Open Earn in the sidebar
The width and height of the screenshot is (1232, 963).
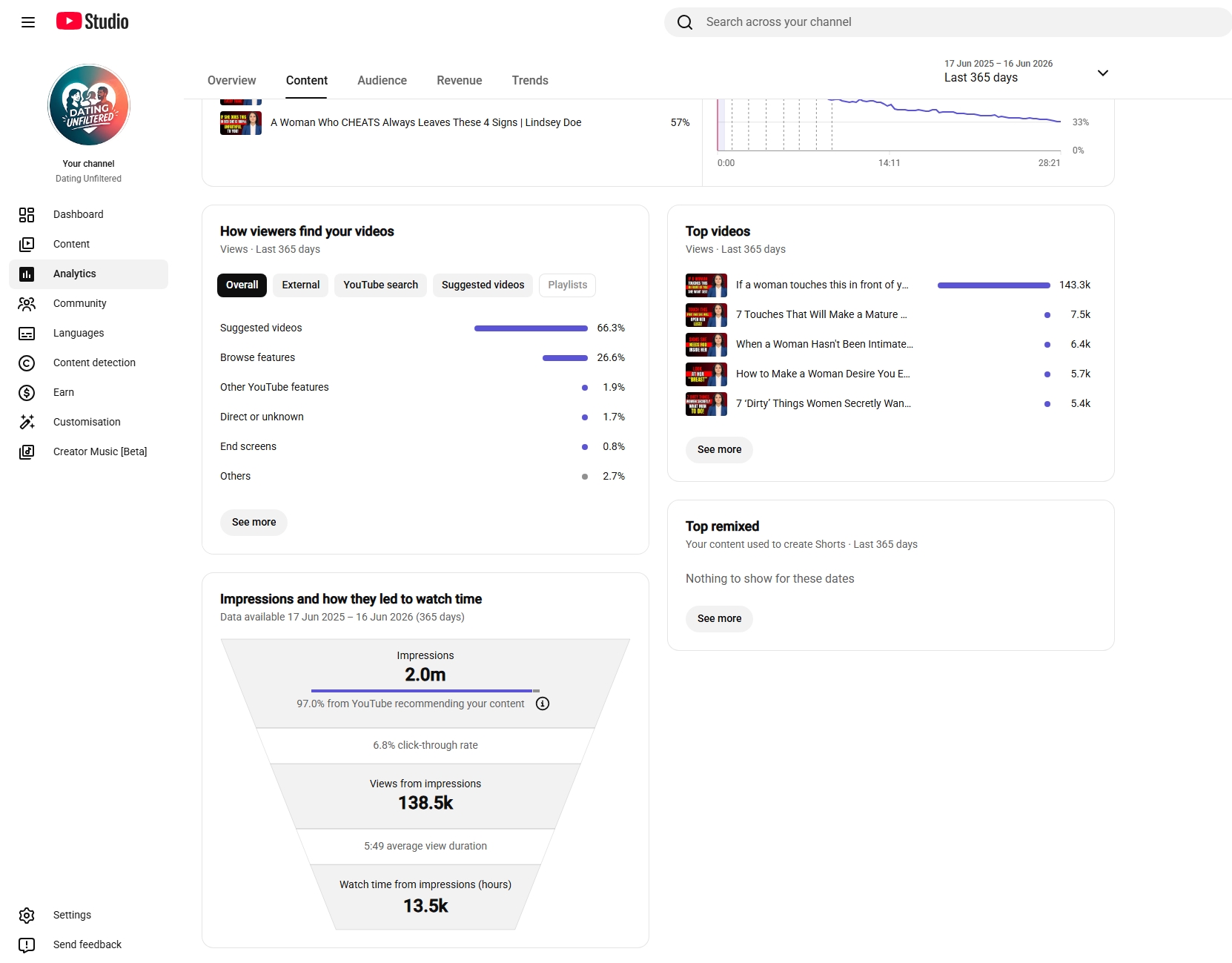(x=89, y=393)
